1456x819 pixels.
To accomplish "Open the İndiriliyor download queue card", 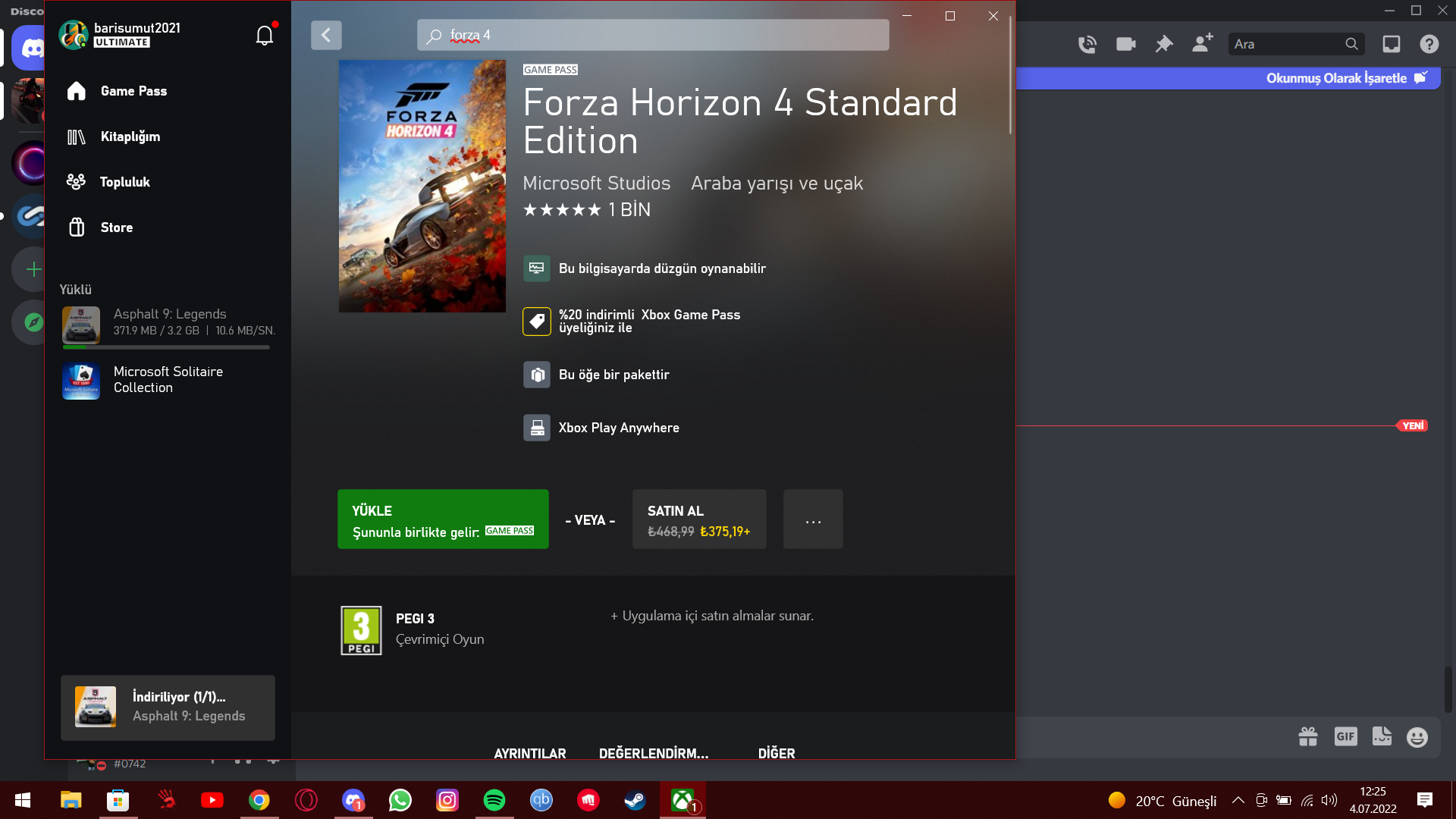I will click(168, 708).
